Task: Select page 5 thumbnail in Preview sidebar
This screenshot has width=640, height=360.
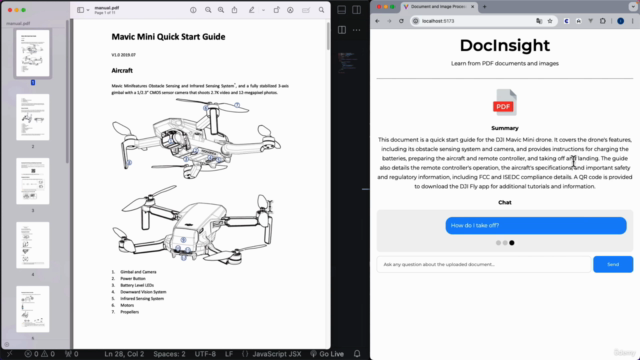Action: point(33,309)
